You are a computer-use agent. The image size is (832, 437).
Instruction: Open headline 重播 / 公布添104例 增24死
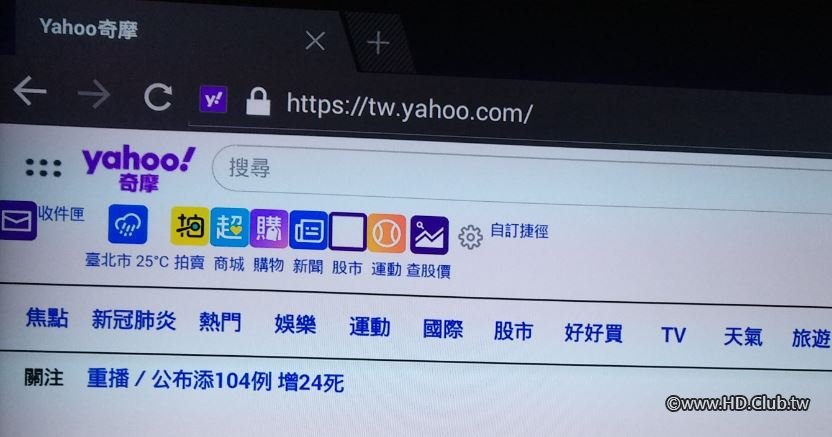pos(216,381)
